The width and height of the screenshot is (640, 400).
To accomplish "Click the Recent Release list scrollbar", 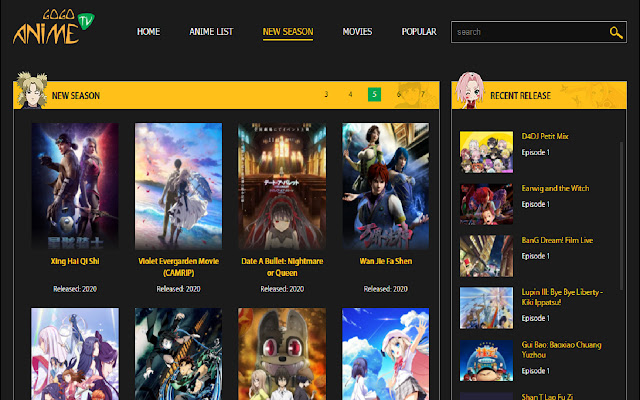I will pyautogui.click(x=621, y=216).
